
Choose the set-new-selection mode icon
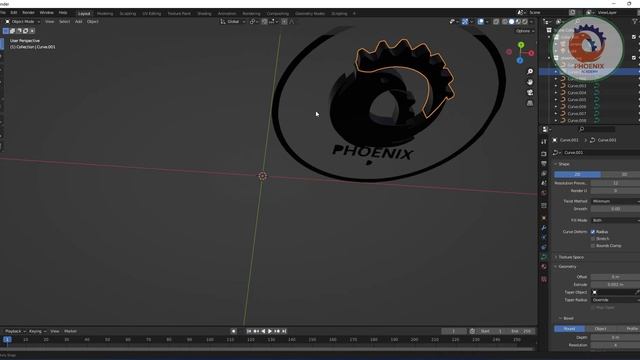pos(6,31)
